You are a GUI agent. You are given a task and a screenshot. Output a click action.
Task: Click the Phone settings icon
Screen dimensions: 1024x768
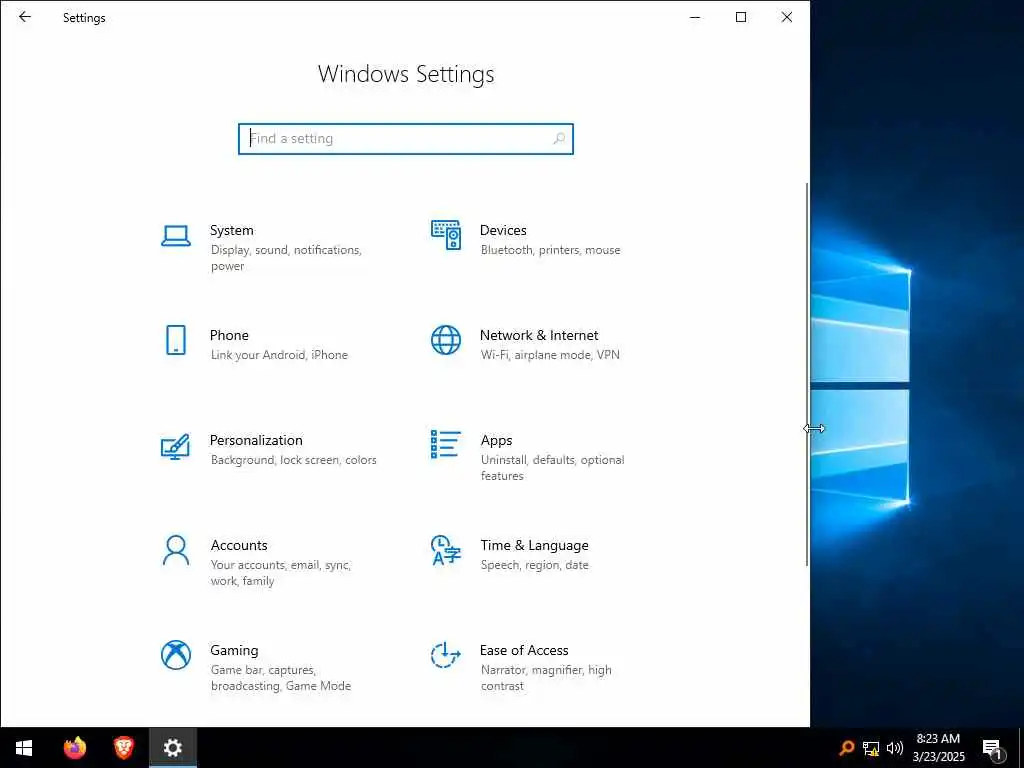(x=176, y=340)
